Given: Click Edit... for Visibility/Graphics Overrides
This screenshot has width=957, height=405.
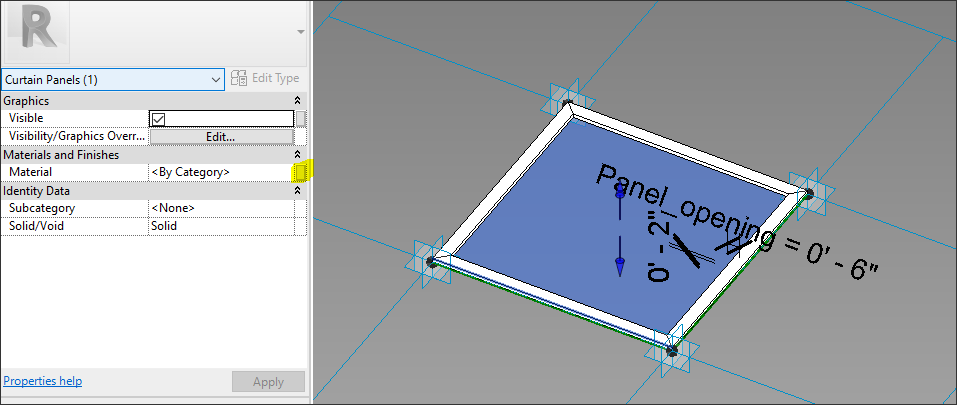Looking at the screenshot, I should click(x=220, y=136).
